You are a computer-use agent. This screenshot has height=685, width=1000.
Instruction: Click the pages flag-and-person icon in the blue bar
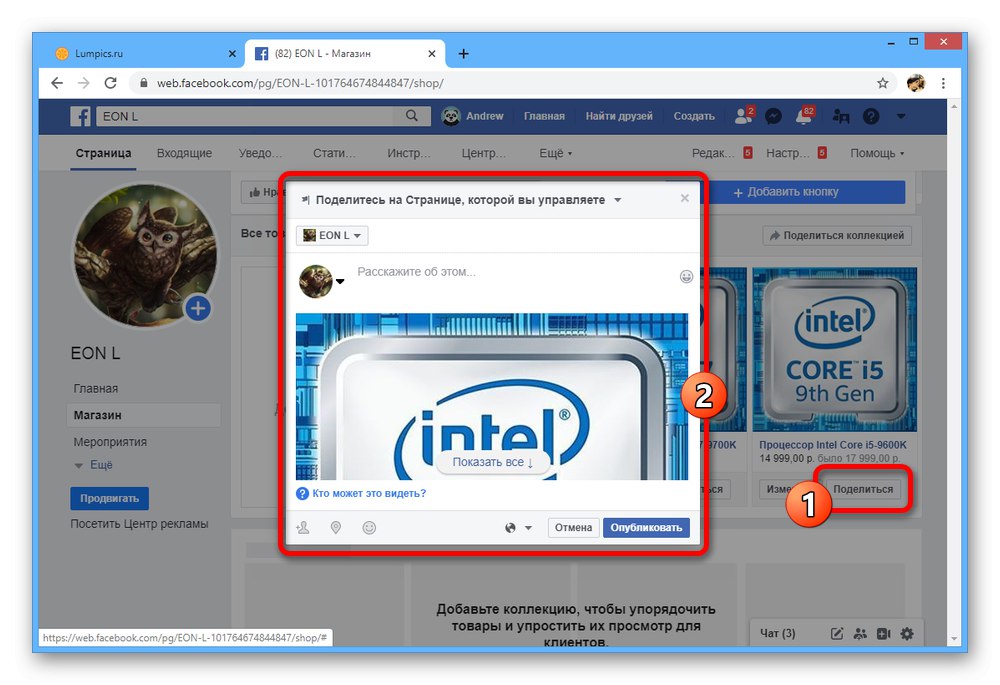point(841,116)
